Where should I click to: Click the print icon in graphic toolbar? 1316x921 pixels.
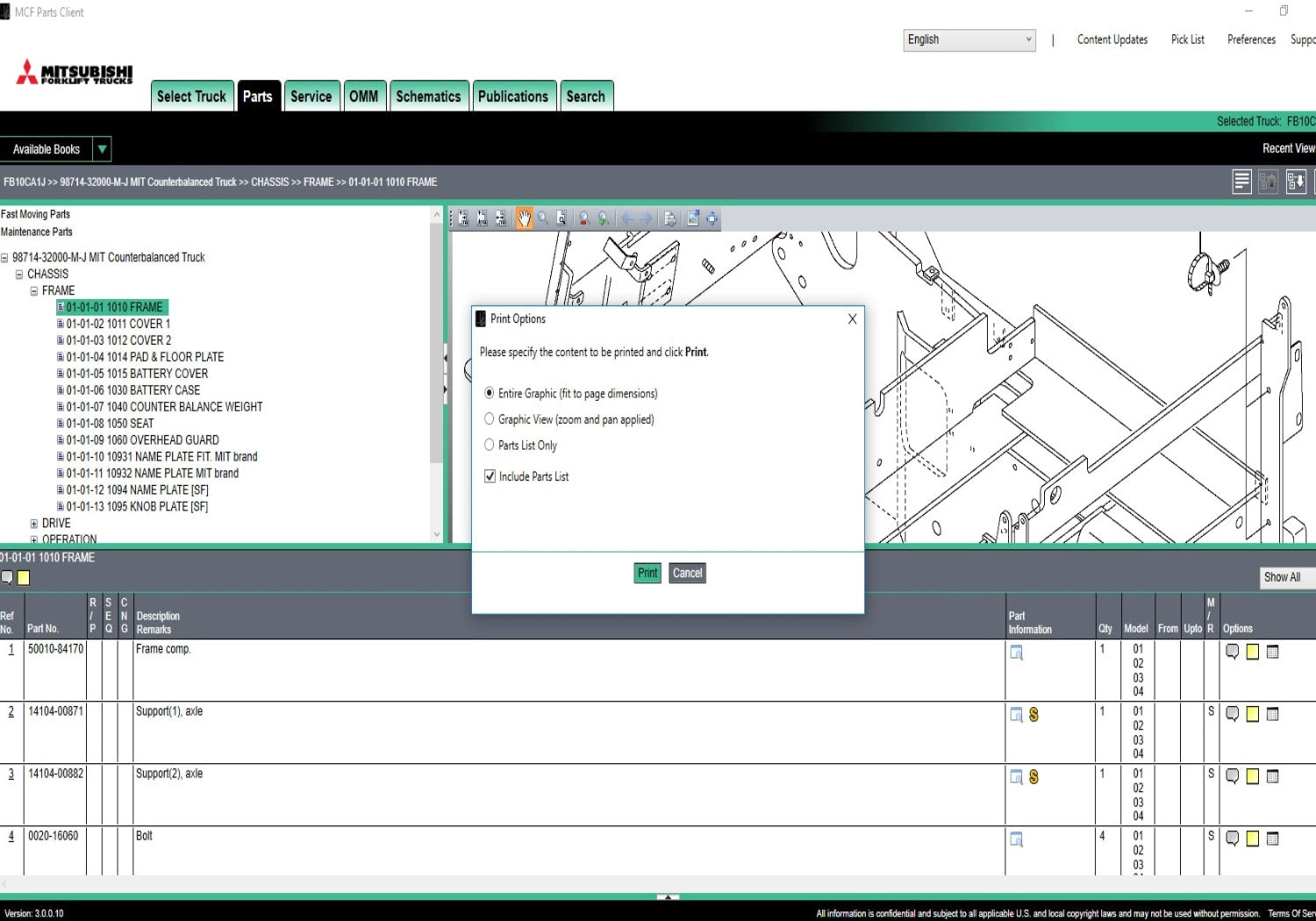pyautogui.click(x=669, y=219)
